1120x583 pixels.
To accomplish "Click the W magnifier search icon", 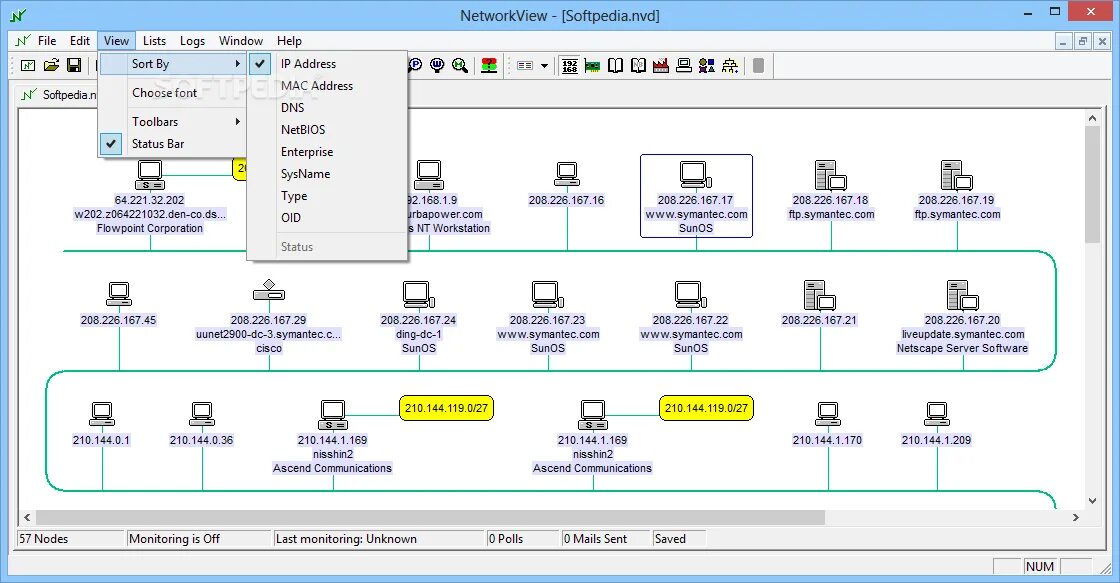I will [437, 66].
